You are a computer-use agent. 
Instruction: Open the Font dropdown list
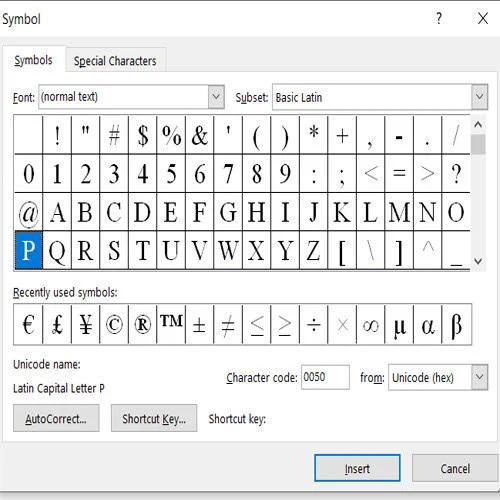216,97
